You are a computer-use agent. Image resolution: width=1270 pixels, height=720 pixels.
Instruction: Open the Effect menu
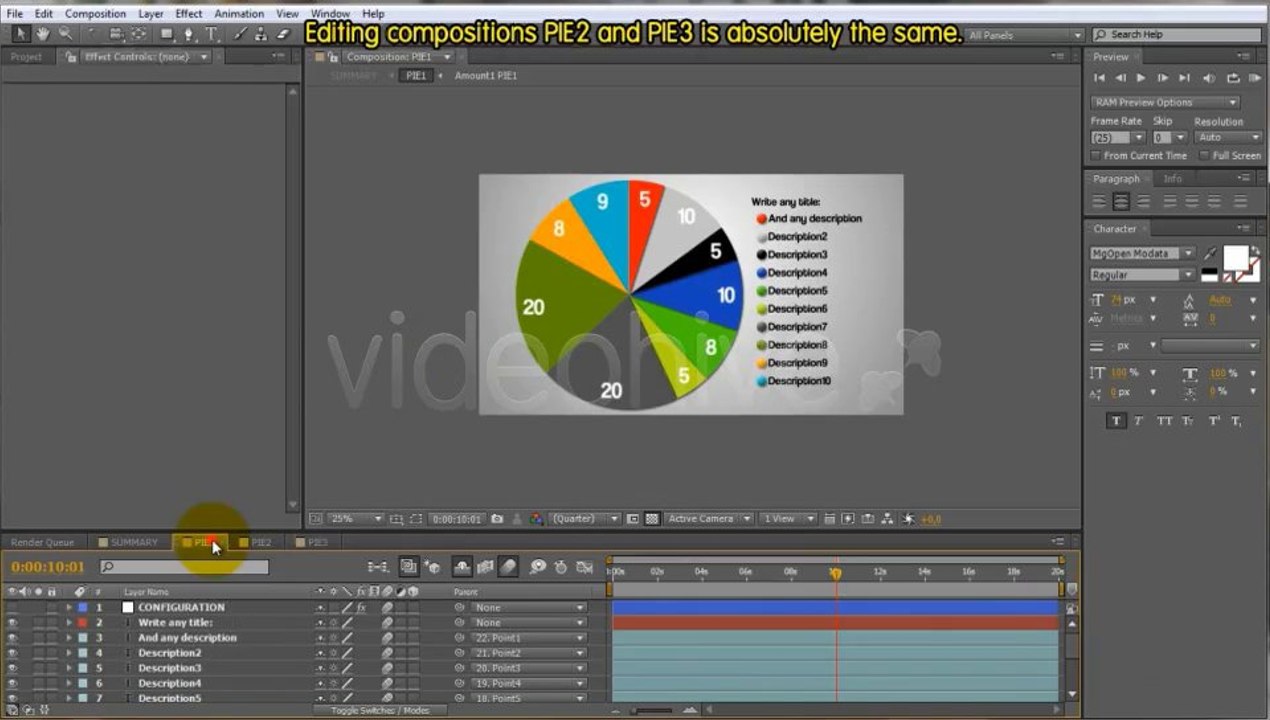tap(189, 14)
